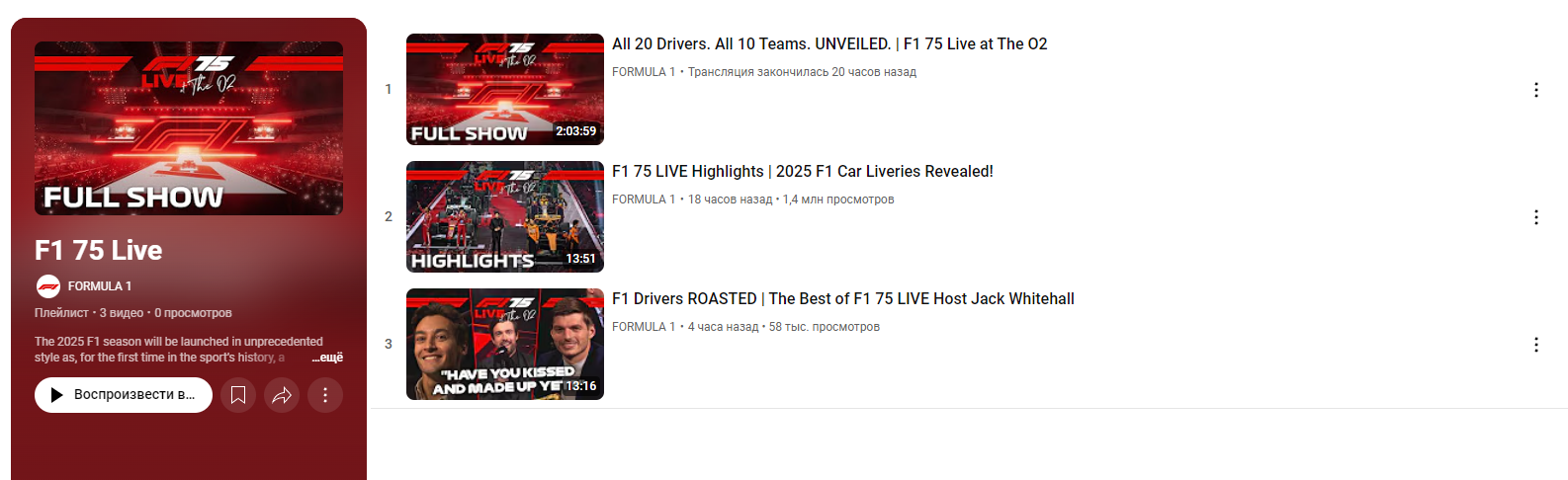1568x480 pixels.
Task: Open more options in the playlist panel
Action: tap(325, 395)
